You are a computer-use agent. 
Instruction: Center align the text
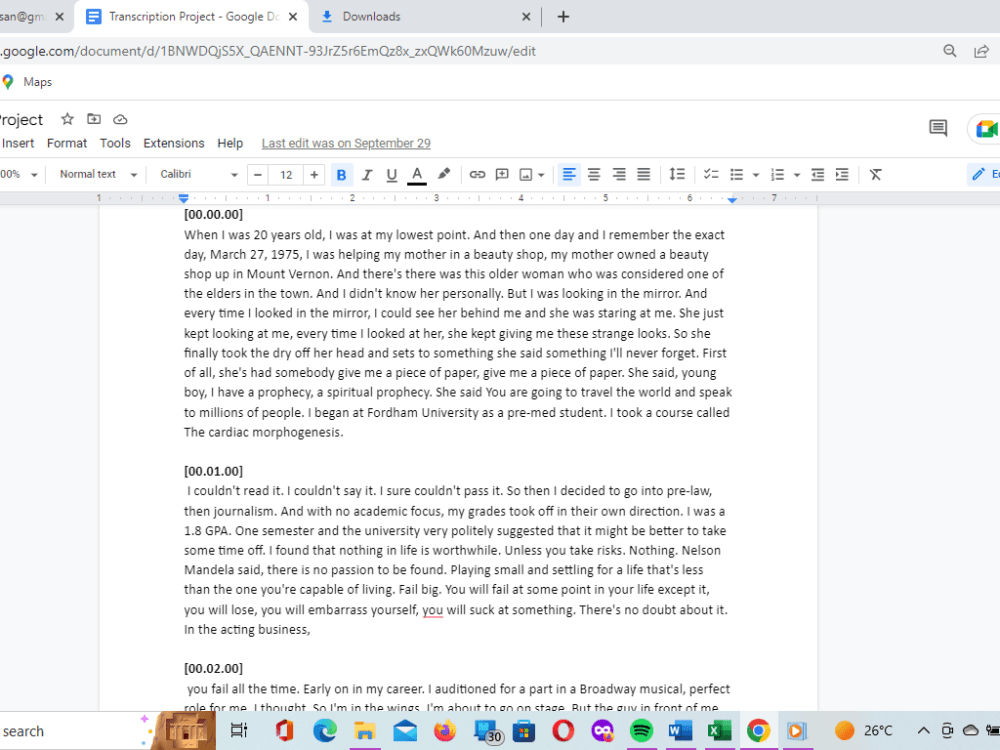[594, 175]
